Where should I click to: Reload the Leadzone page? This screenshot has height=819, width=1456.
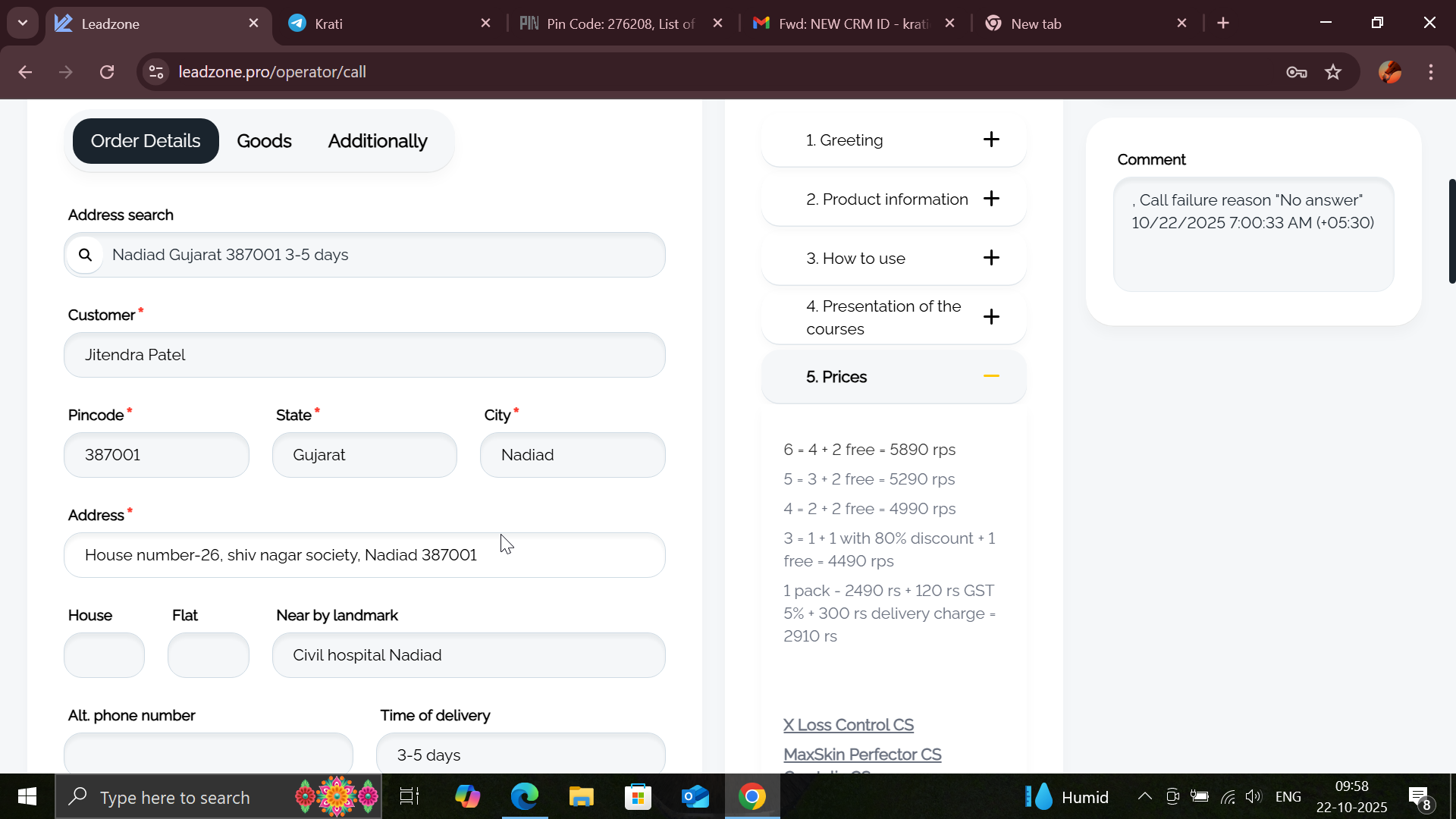pyautogui.click(x=107, y=72)
